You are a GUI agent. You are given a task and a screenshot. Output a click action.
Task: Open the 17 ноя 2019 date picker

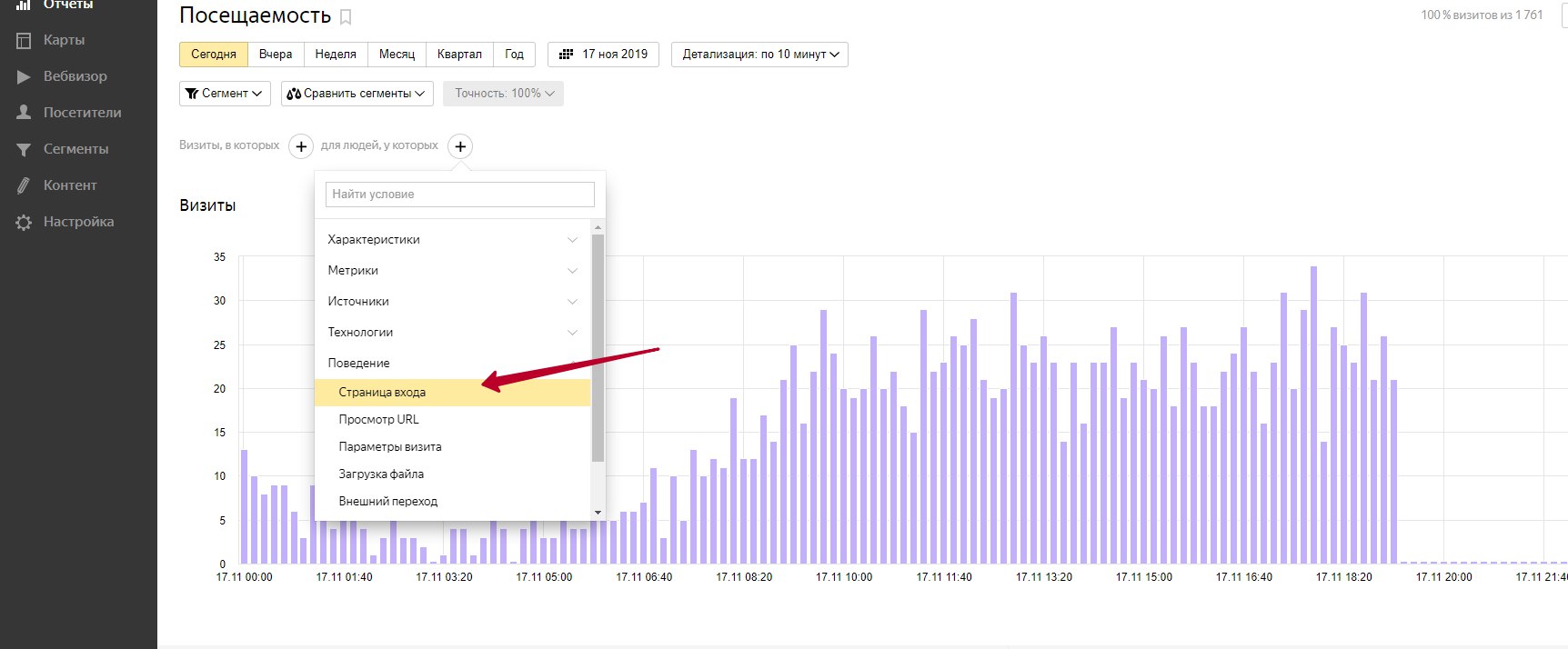(603, 55)
